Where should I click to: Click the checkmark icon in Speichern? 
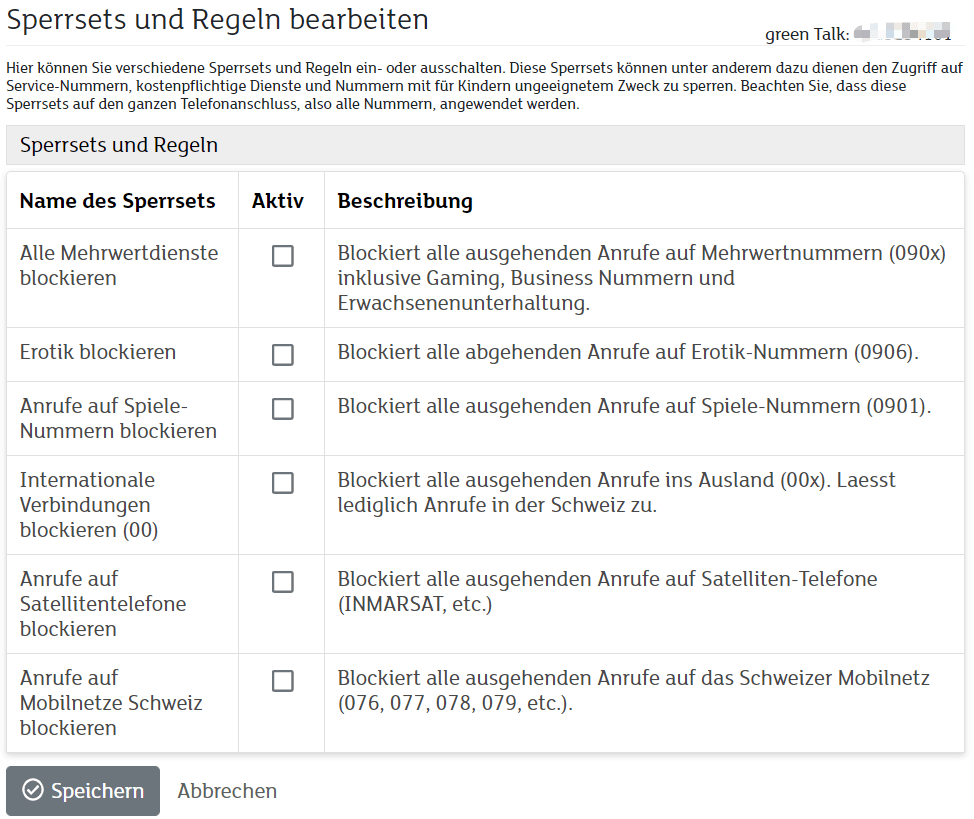click(x=33, y=791)
